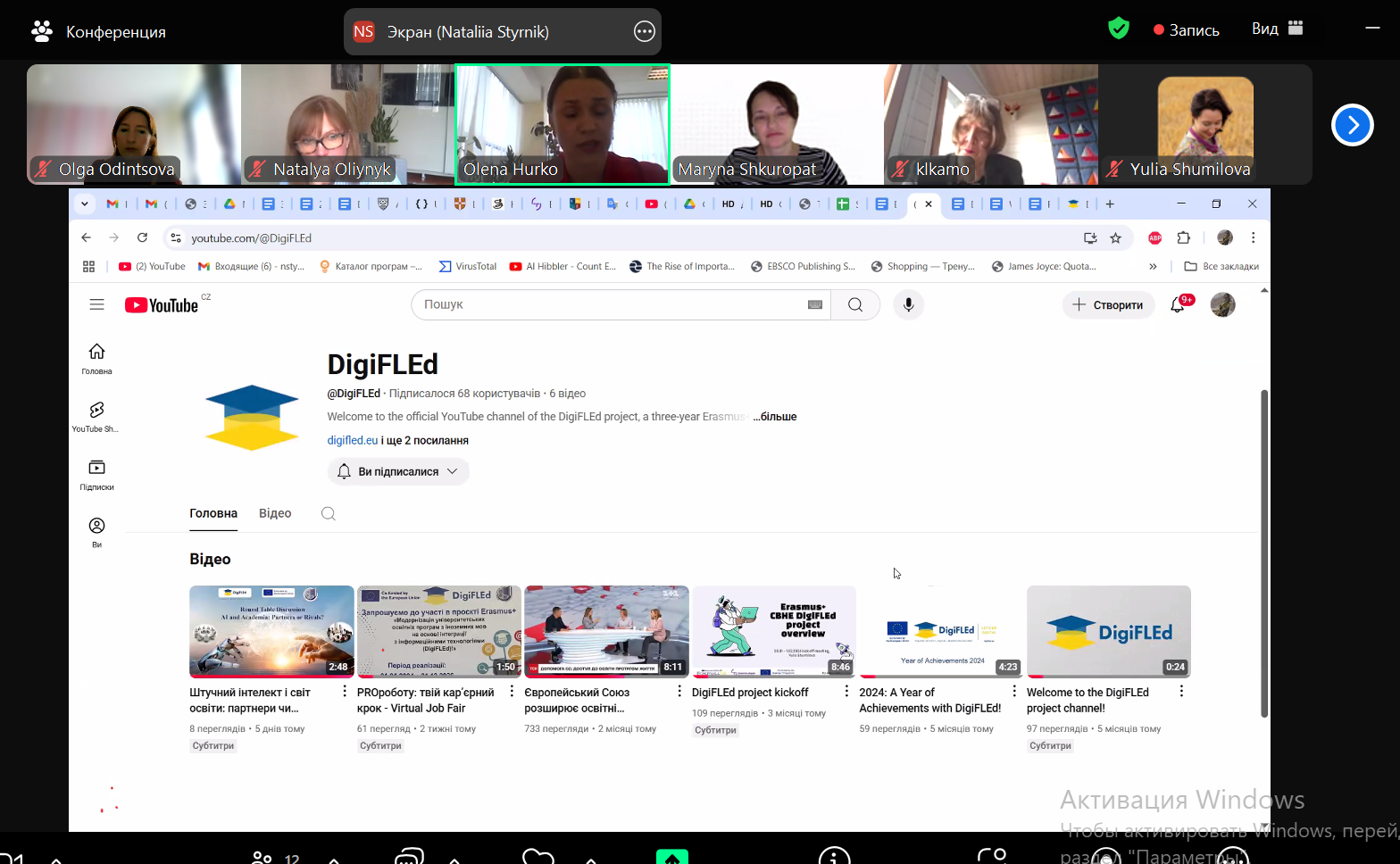The height and width of the screenshot is (864, 1400).
Task: Show hidden bookmarks with double chevron
Action: tap(1153, 266)
